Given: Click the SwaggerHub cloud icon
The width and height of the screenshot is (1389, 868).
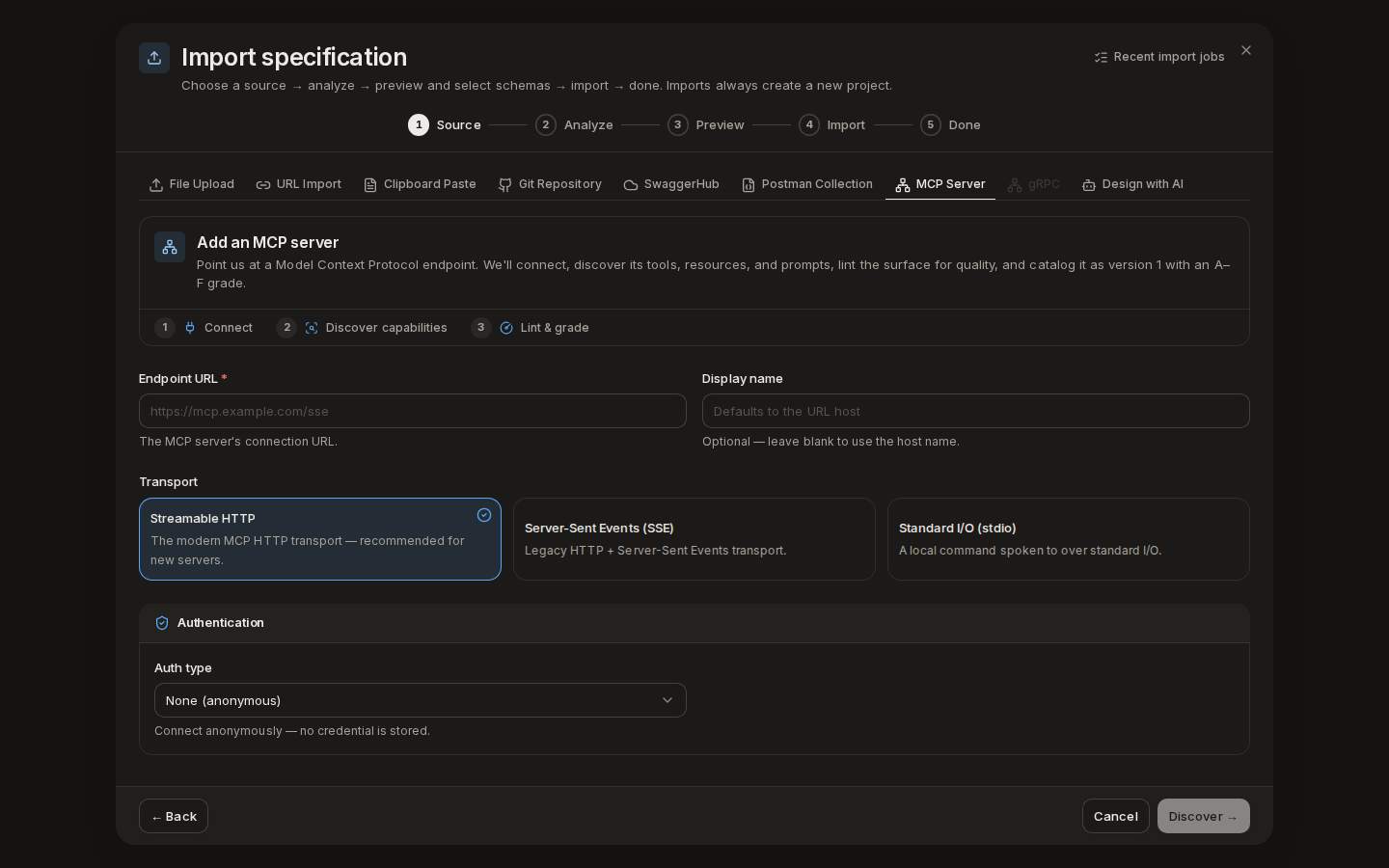Looking at the screenshot, I should coord(631,185).
